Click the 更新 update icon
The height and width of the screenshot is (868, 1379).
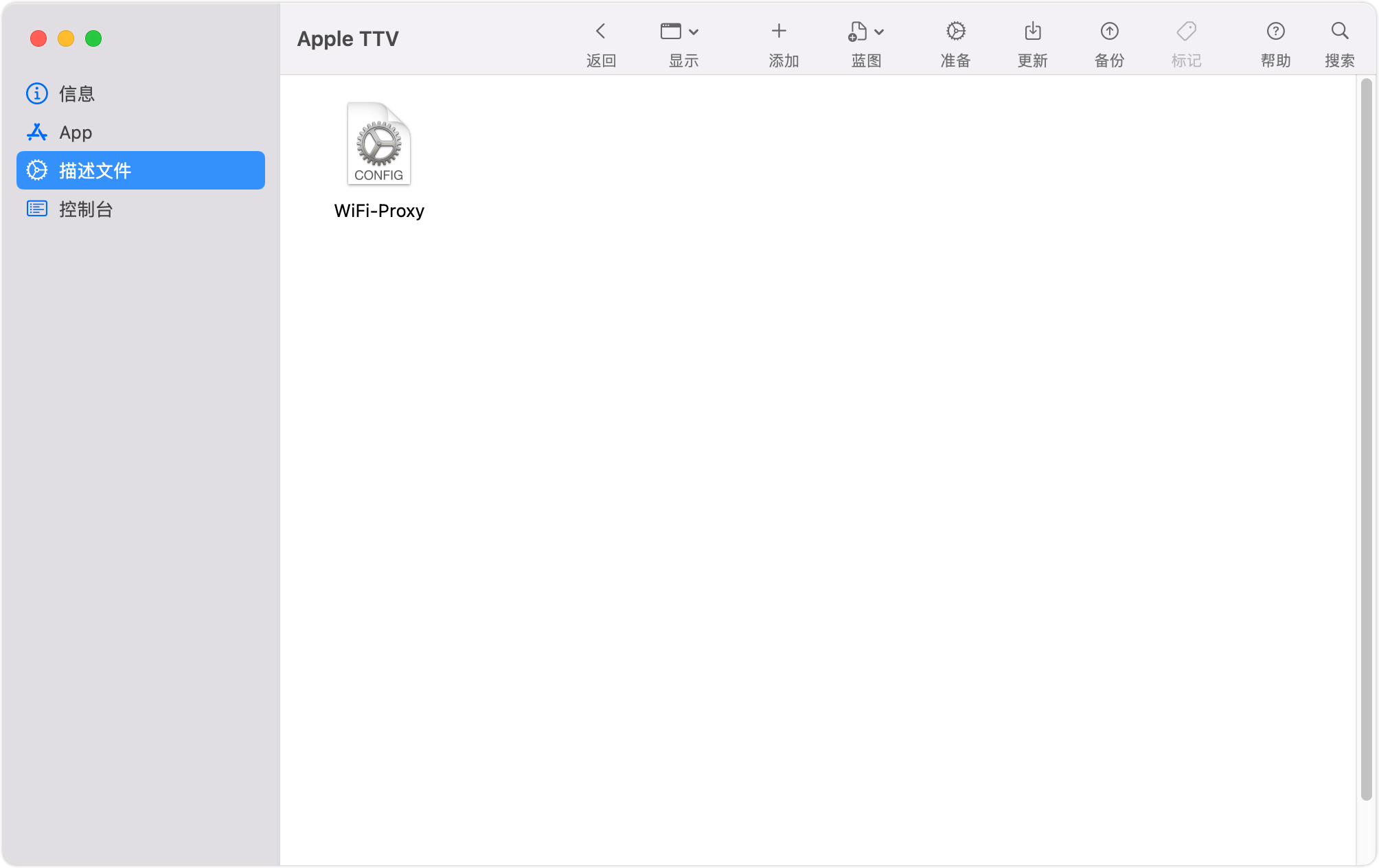(x=1033, y=32)
